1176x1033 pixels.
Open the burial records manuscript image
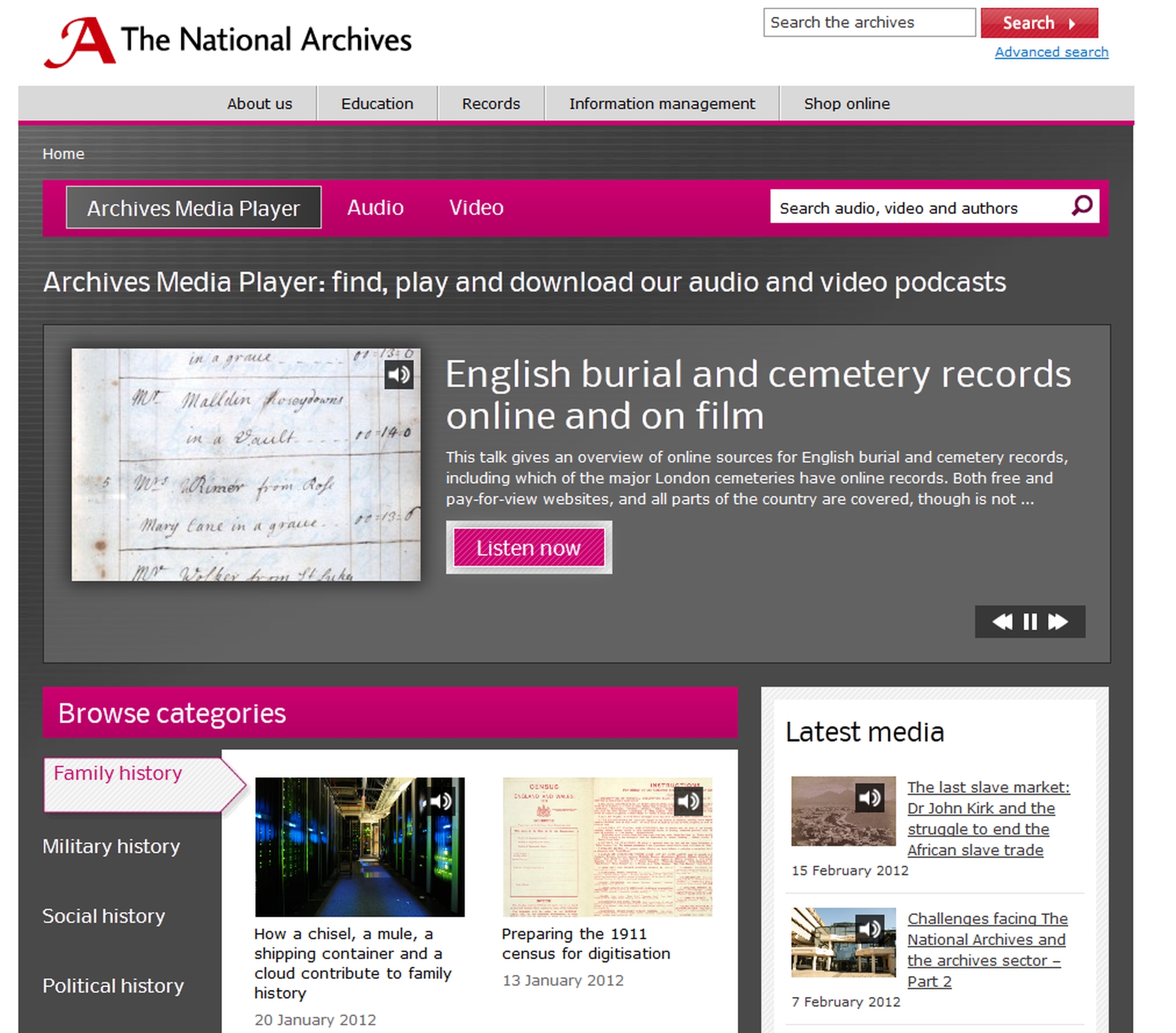coord(246,464)
